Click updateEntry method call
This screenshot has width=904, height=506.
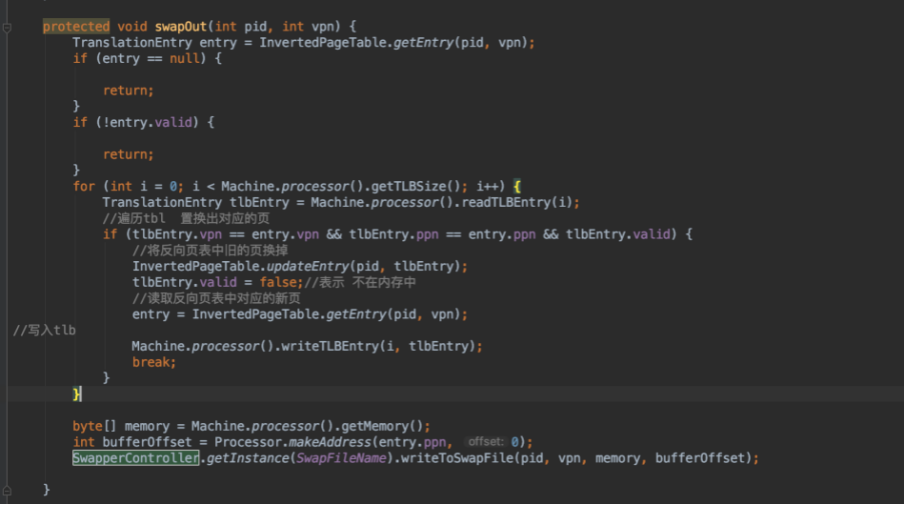308,266
